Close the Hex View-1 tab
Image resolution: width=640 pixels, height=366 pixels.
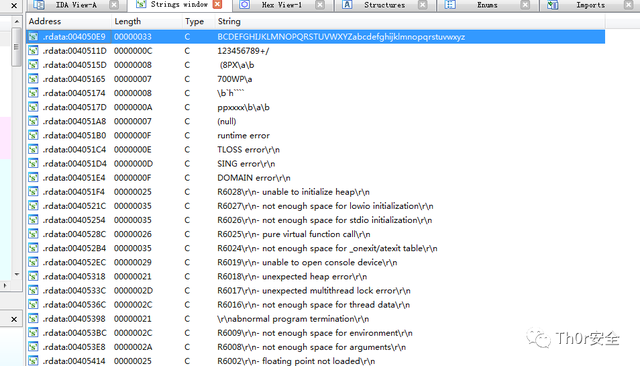[x=320, y=5]
